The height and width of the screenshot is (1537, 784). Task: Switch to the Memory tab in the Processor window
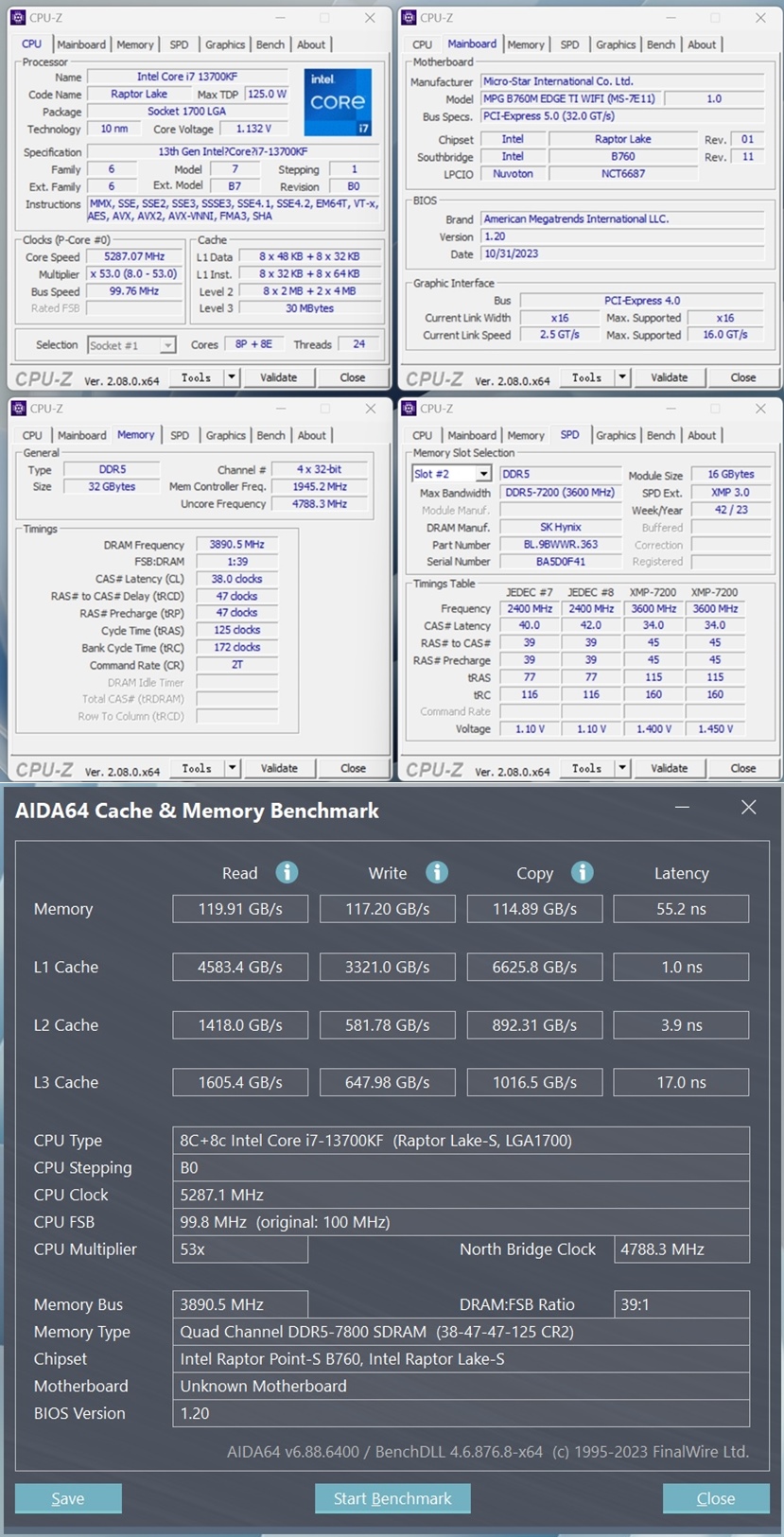(135, 44)
